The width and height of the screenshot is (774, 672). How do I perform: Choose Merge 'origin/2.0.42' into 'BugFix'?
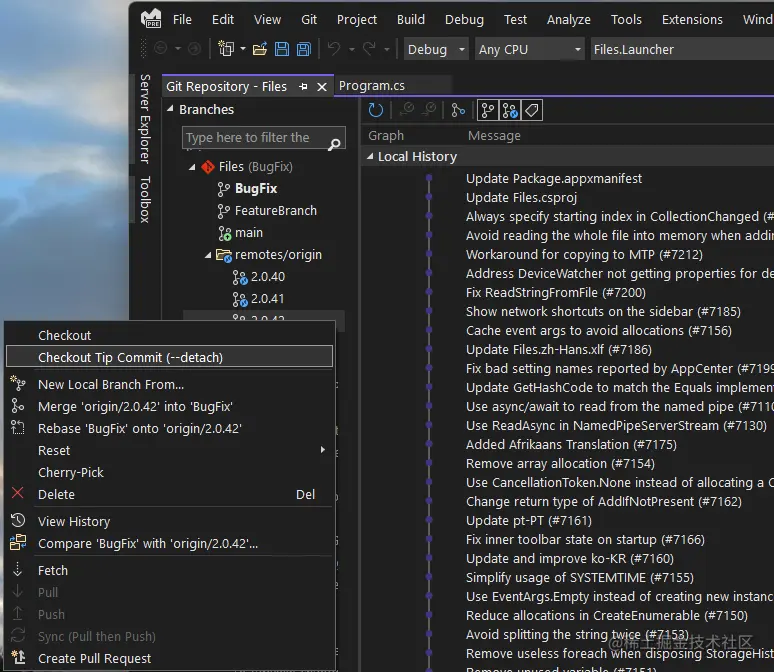coord(170,406)
